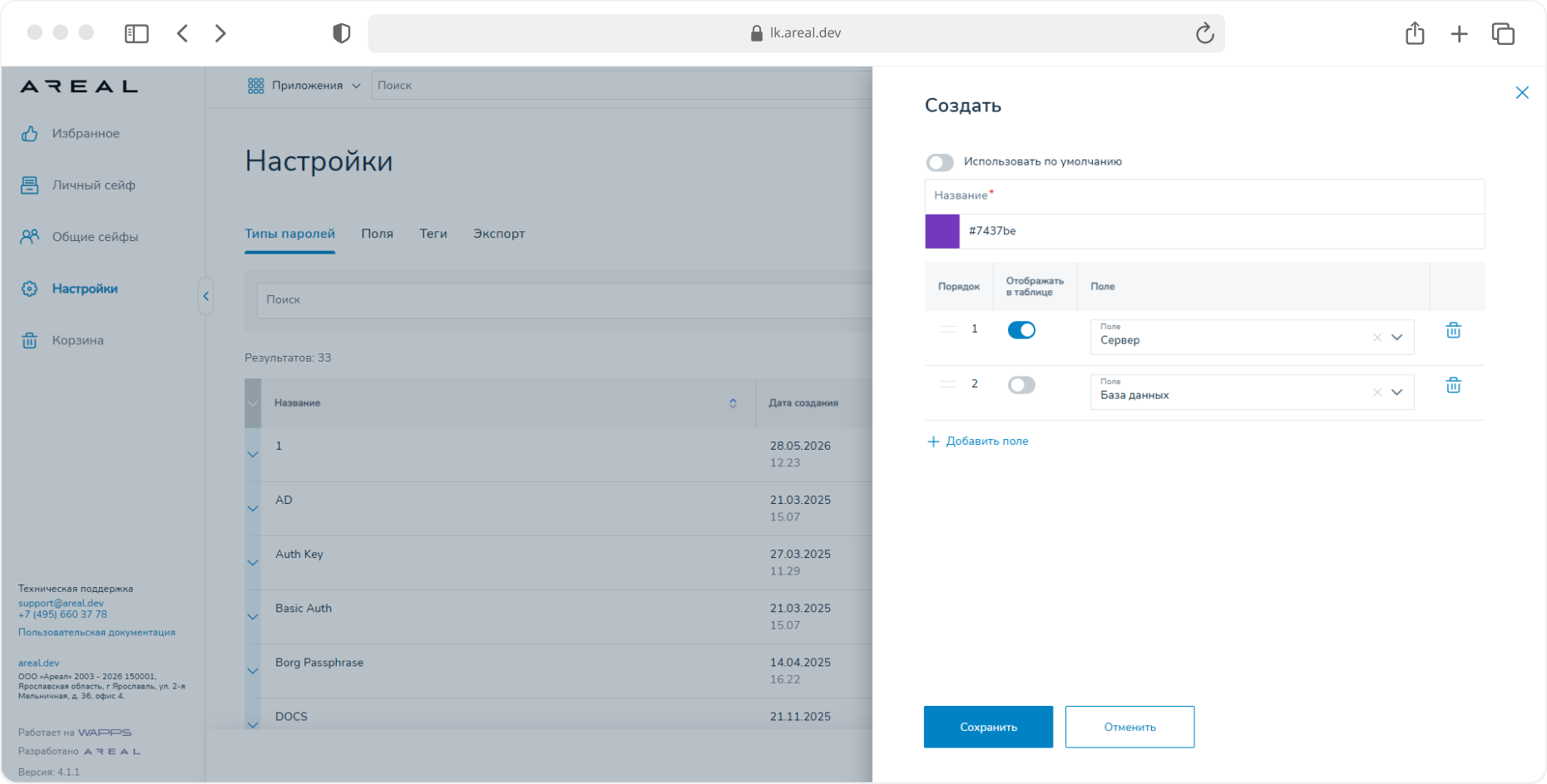Switch to the Теги tab
Image resolution: width=1547 pixels, height=784 pixels.
(x=433, y=234)
